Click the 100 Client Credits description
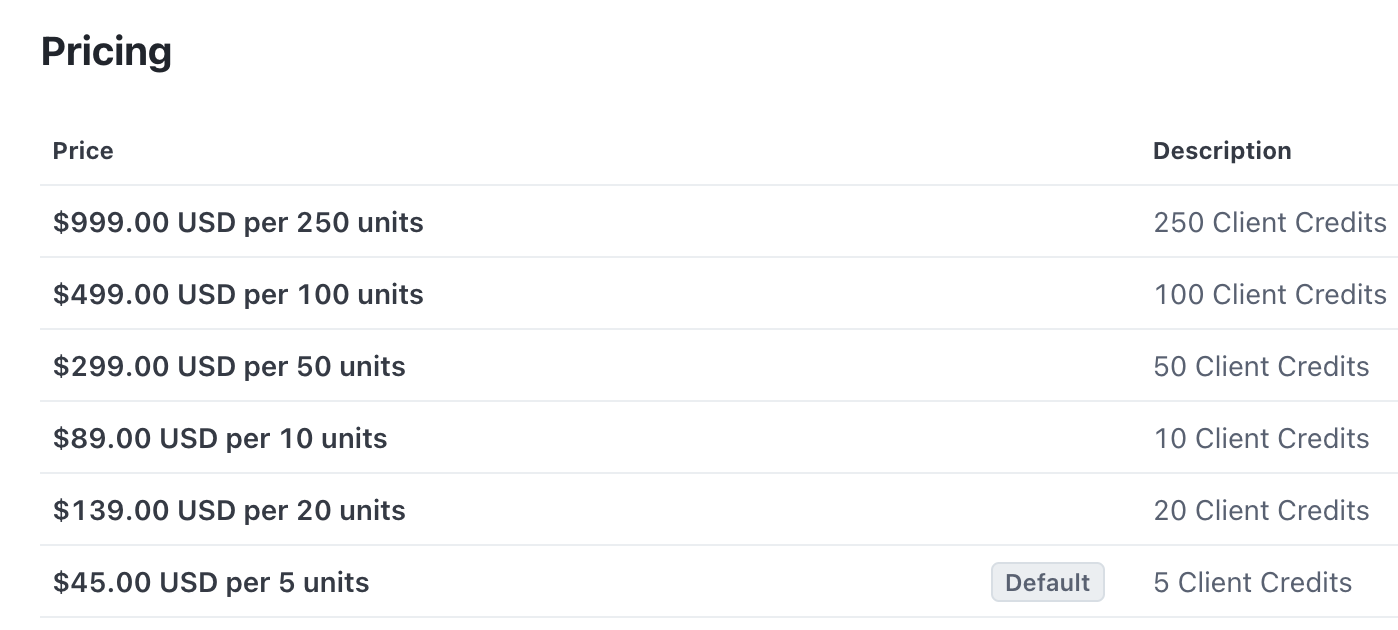Viewport: 1398px width, 630px height. pos(1270,294)
